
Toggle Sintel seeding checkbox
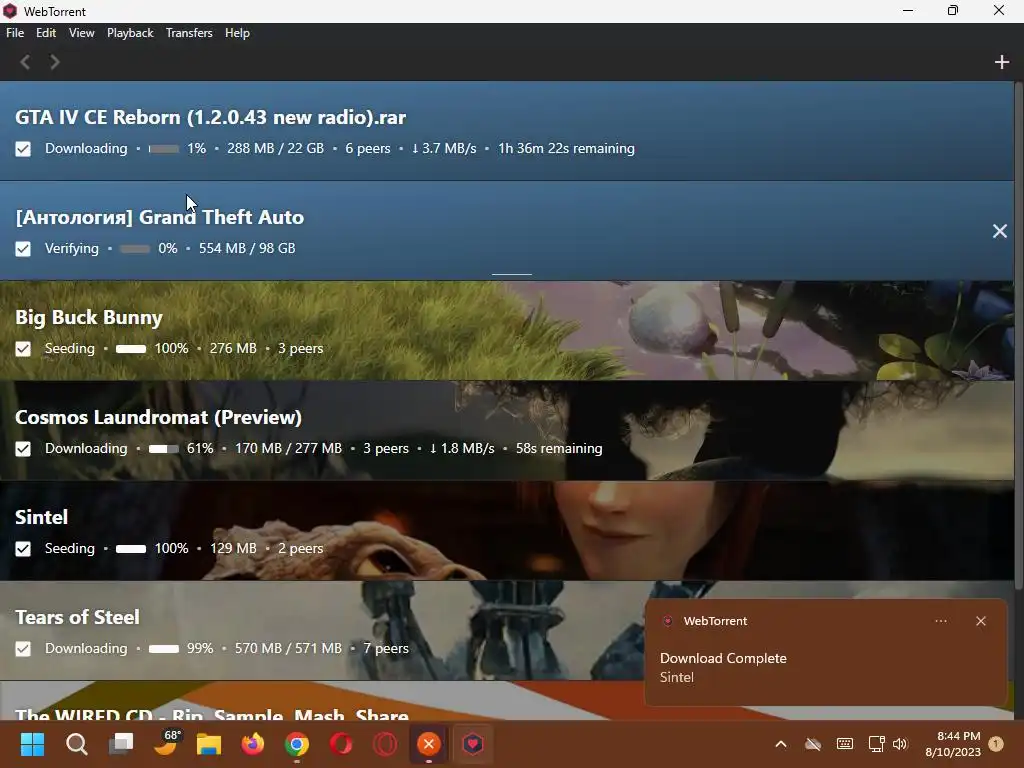pyautogui.click(x=23, y=549)
